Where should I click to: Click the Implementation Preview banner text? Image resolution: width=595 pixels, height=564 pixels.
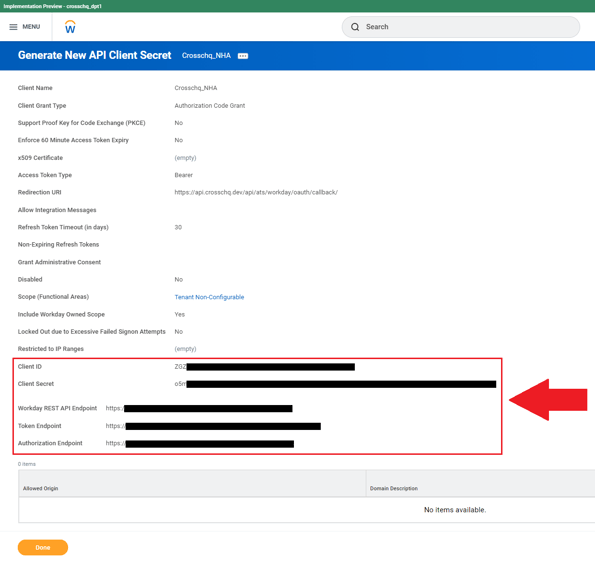click(x=52, y=6)
